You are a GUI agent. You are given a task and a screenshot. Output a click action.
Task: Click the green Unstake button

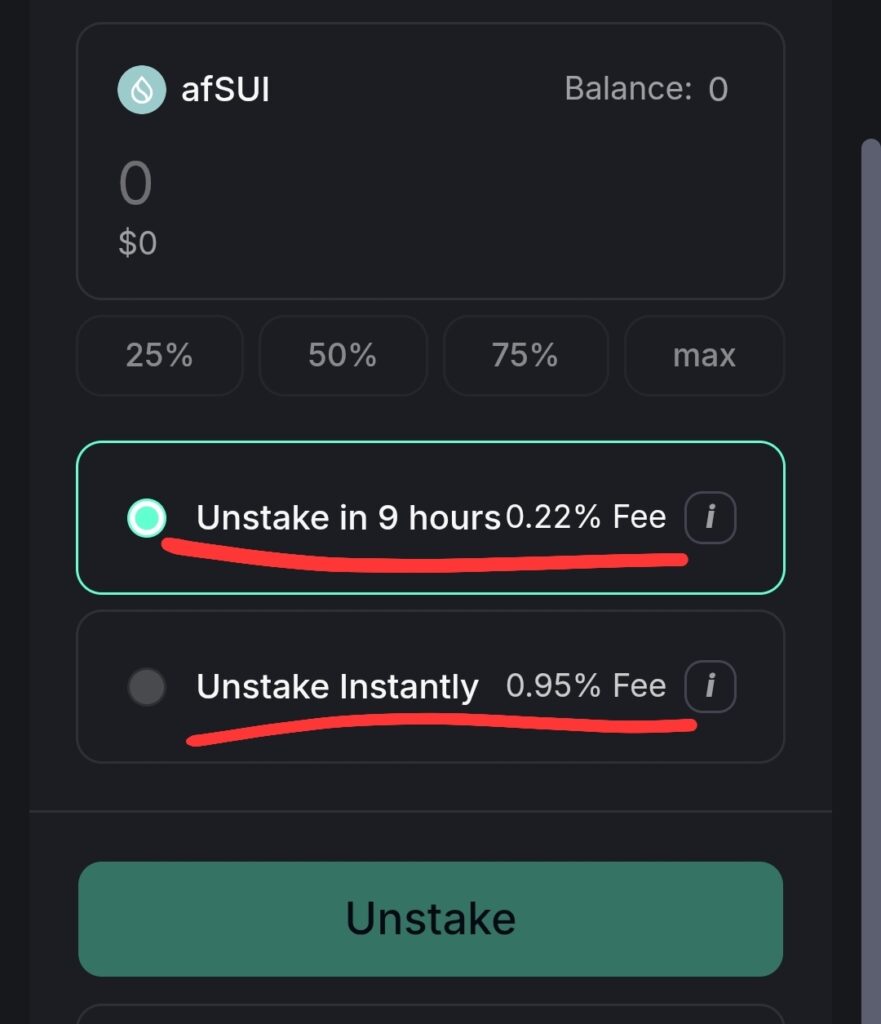pos(430,918)
